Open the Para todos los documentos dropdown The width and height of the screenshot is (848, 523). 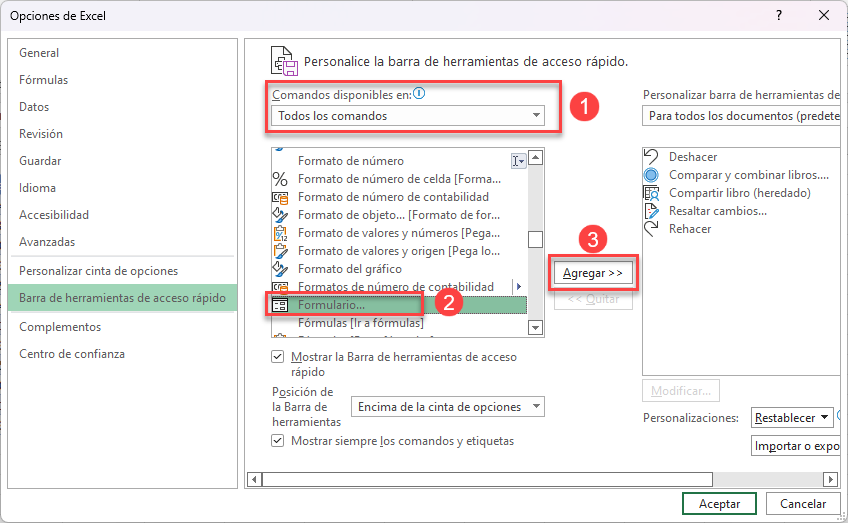(741, 116)
